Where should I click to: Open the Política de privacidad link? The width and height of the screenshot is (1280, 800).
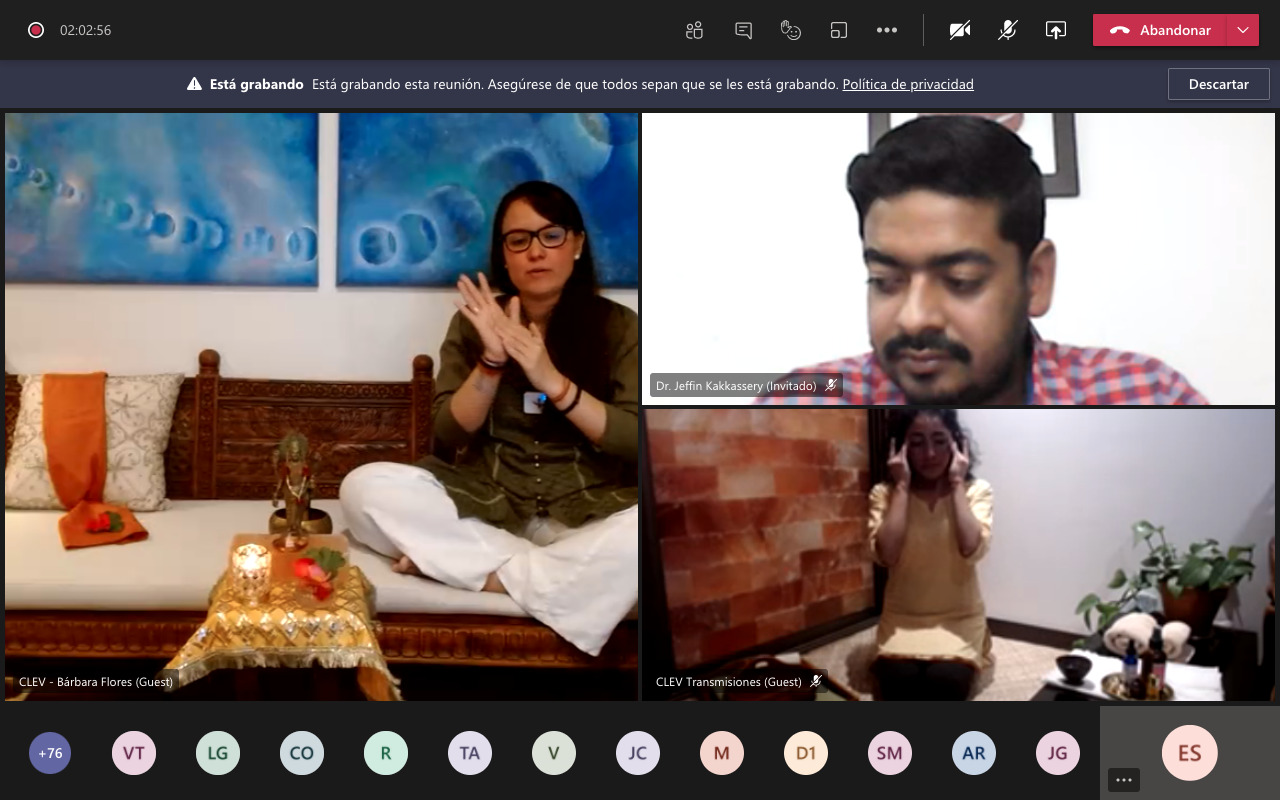point(908,84)
